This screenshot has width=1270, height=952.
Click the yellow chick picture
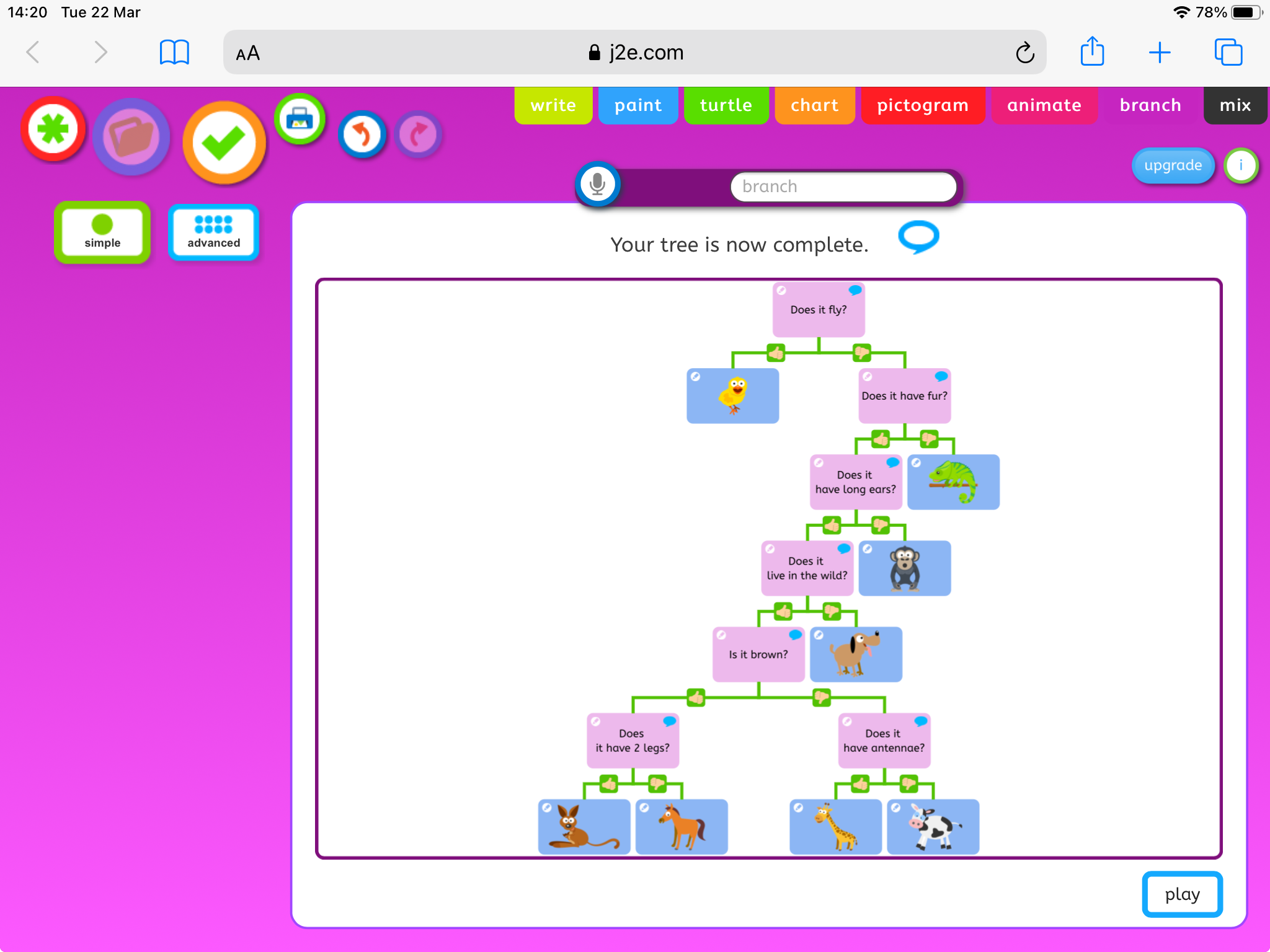point(733,396)
